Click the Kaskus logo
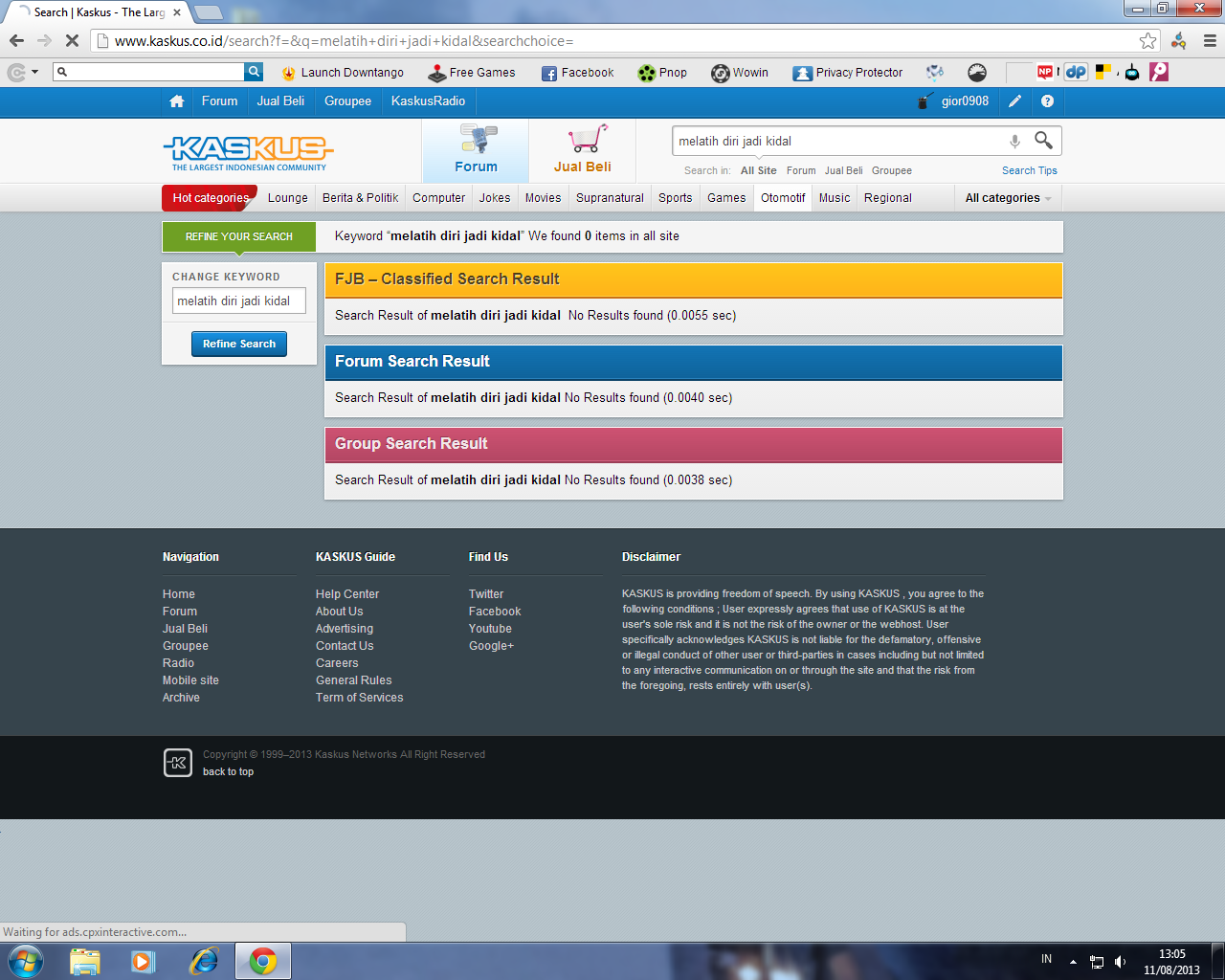This screenshot has height=980, width=1225. coord(248,152)
